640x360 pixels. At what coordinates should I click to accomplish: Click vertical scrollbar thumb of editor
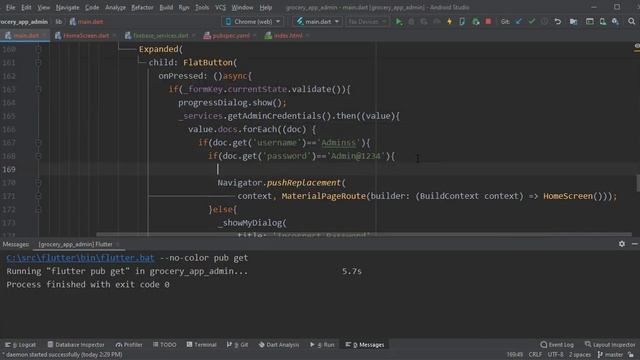pyautogui.click(x=638, y=183)
